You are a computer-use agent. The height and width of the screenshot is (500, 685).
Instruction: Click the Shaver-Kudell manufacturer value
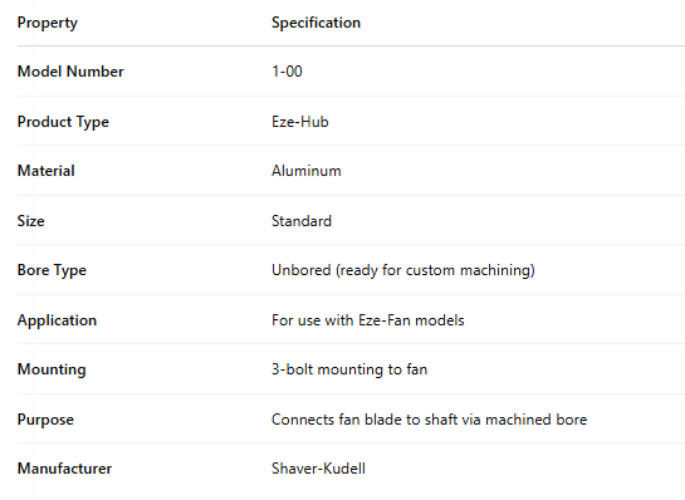coord(318,468)
